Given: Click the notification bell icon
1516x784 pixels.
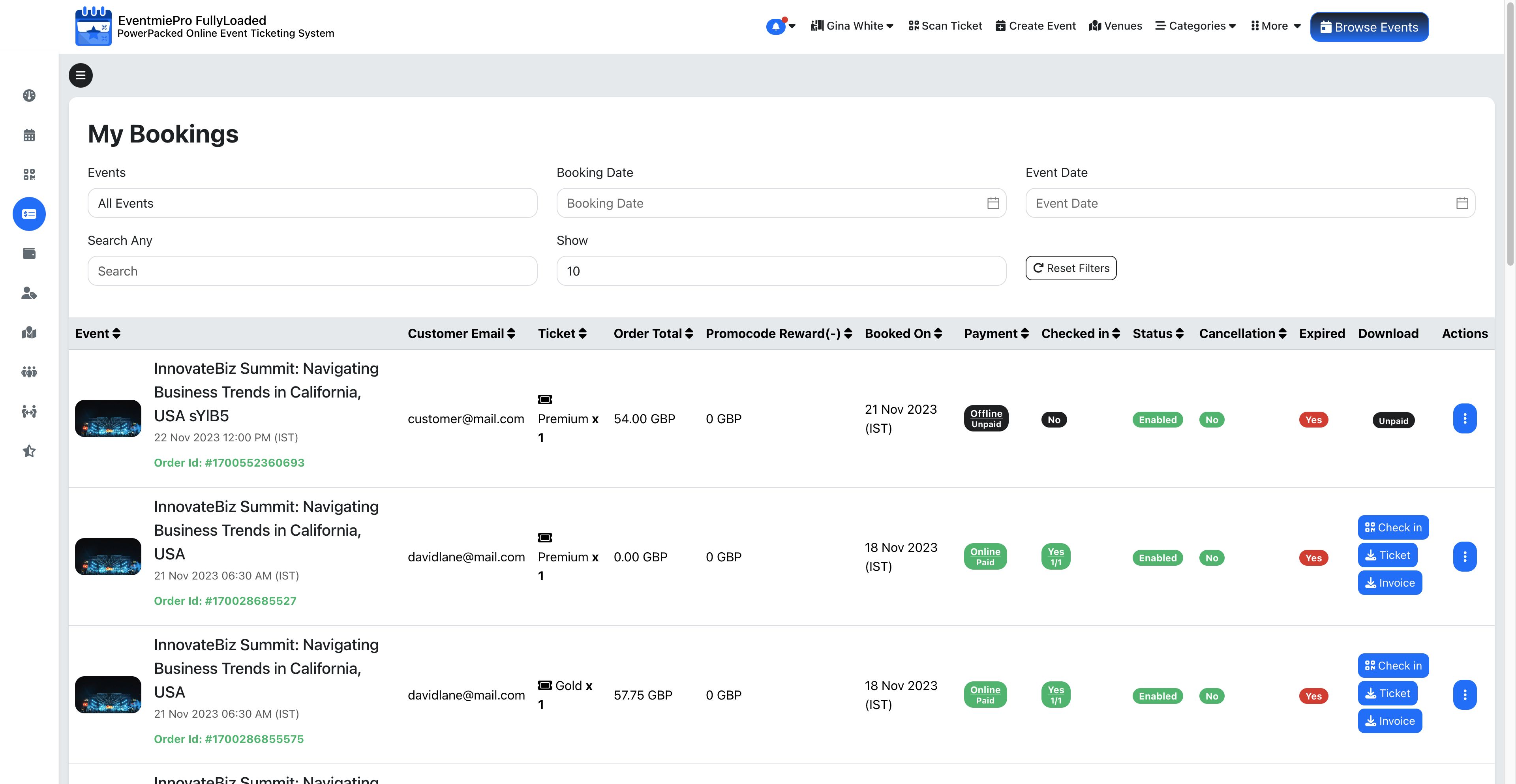Looking at the screenshot, I should pyautogui.click(x=776, y=26).
